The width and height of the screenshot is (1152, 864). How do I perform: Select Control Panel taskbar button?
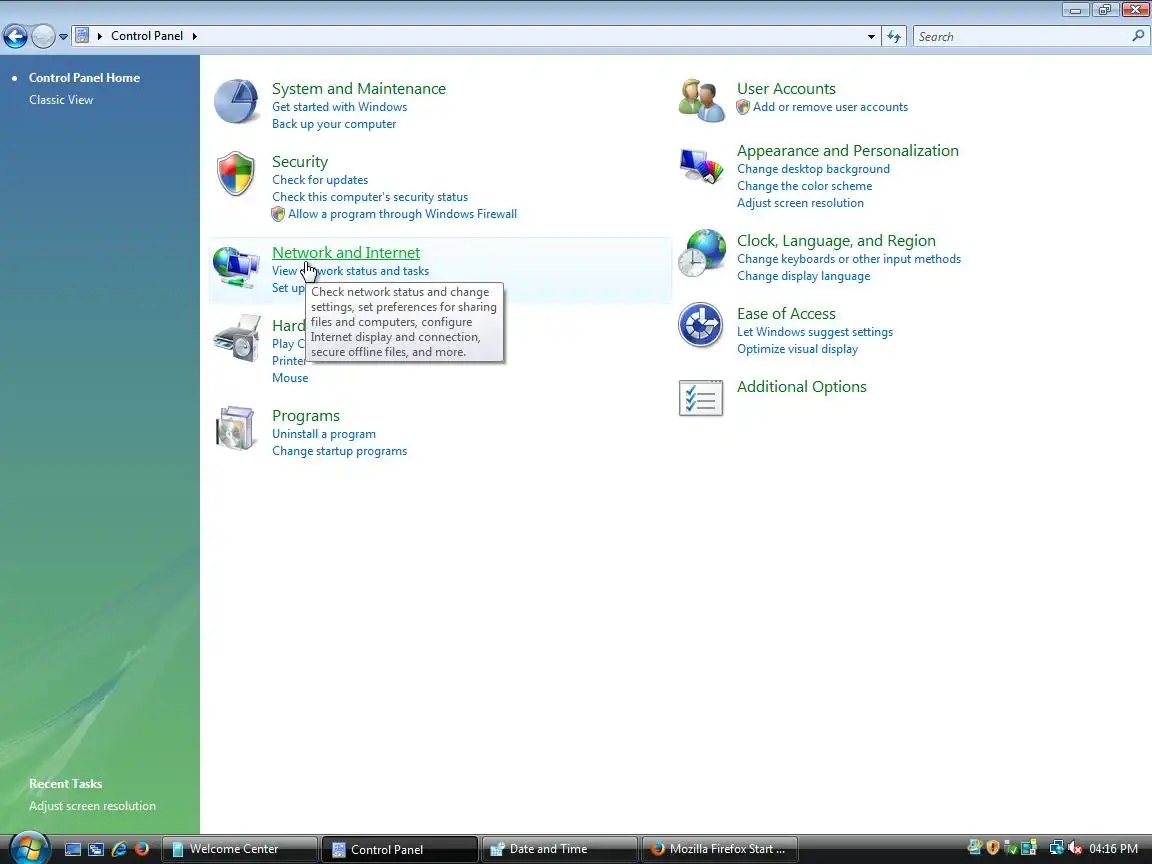(400, 849)
